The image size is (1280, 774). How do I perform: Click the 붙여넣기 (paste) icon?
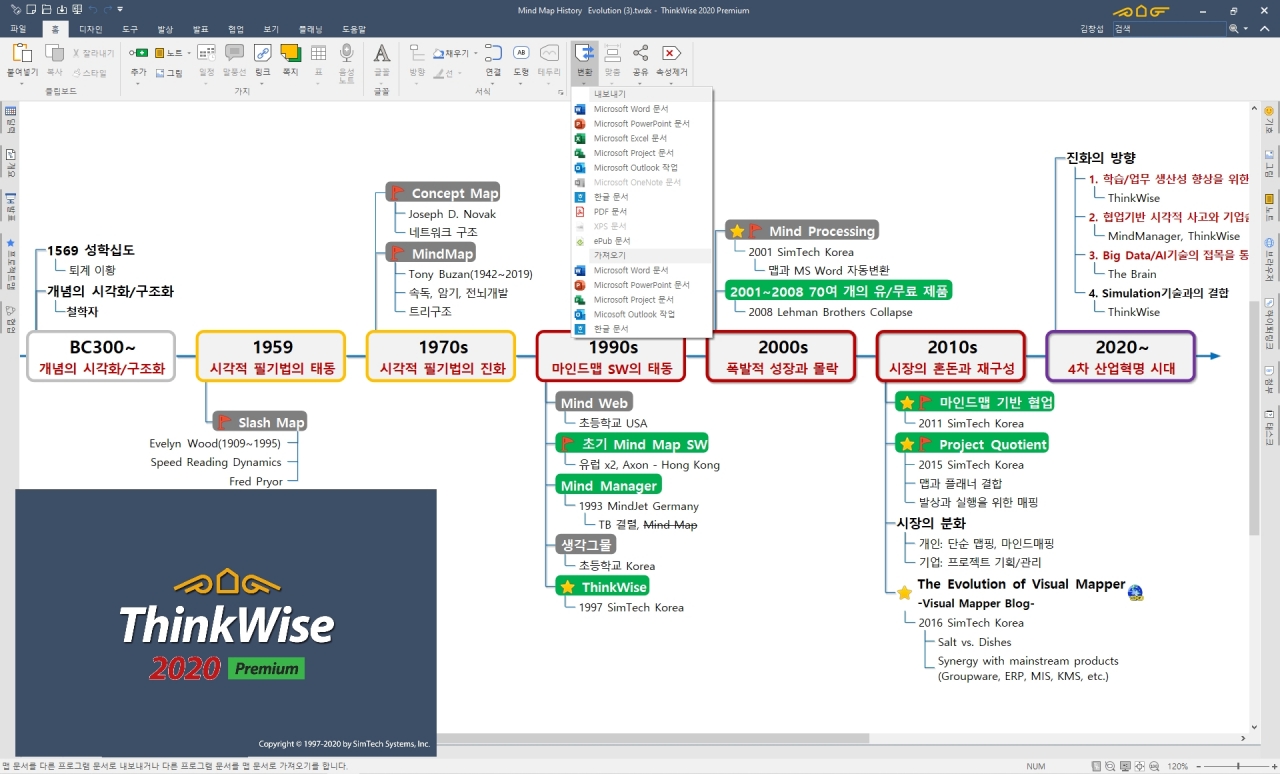point(21,54)
